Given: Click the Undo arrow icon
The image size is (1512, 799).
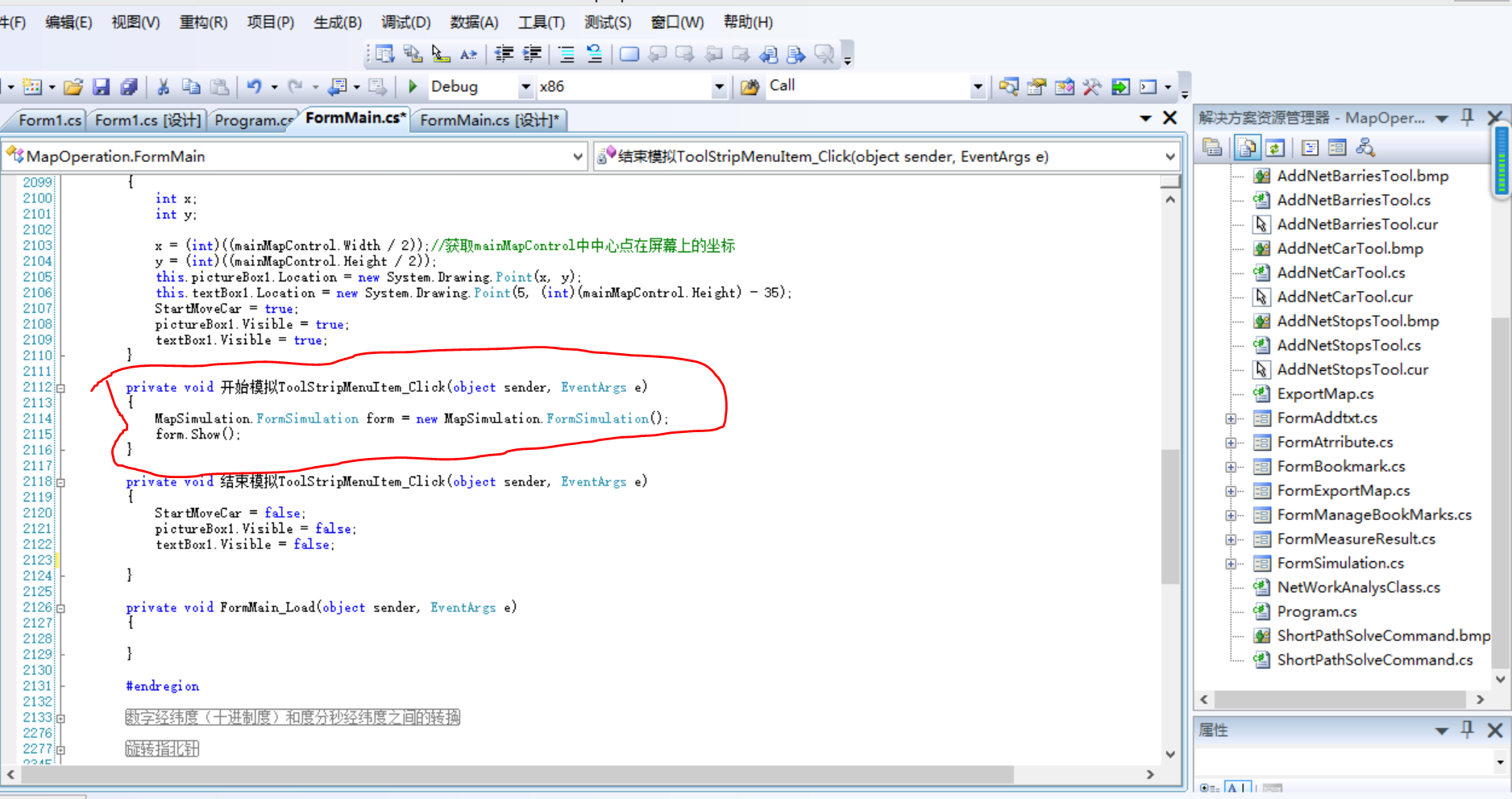Looking at the screenshot, I should (255, 86).
